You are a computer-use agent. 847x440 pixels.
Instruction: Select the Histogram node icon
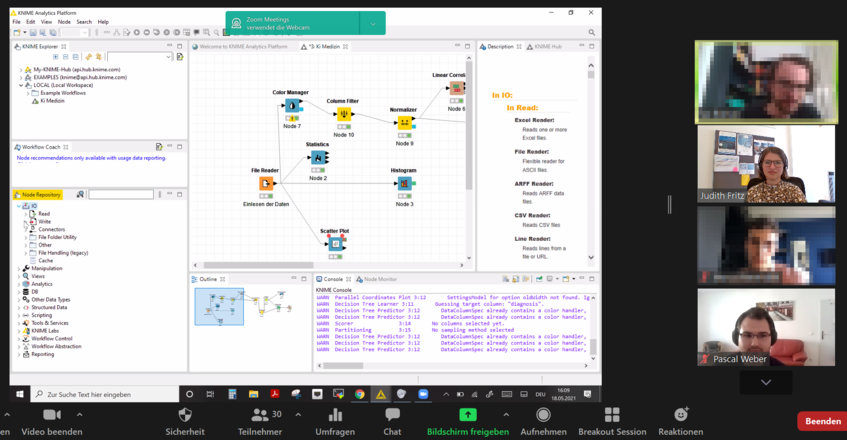(404, 184)
